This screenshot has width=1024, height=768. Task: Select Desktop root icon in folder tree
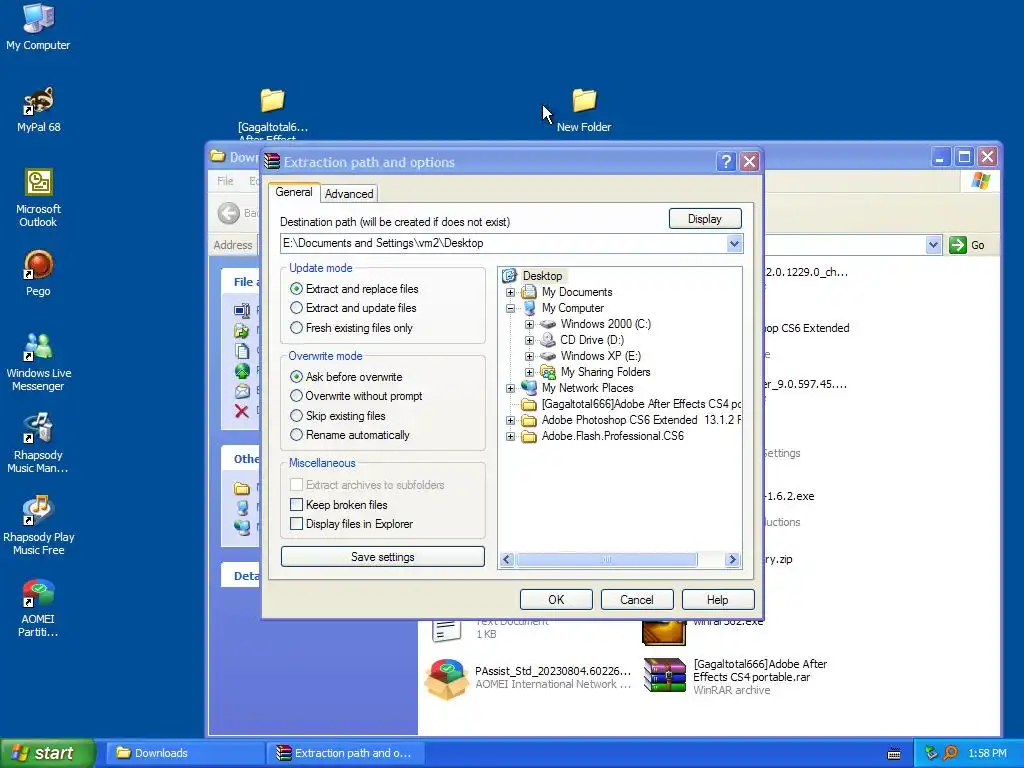pyautogui.click(x=509, y=276)
